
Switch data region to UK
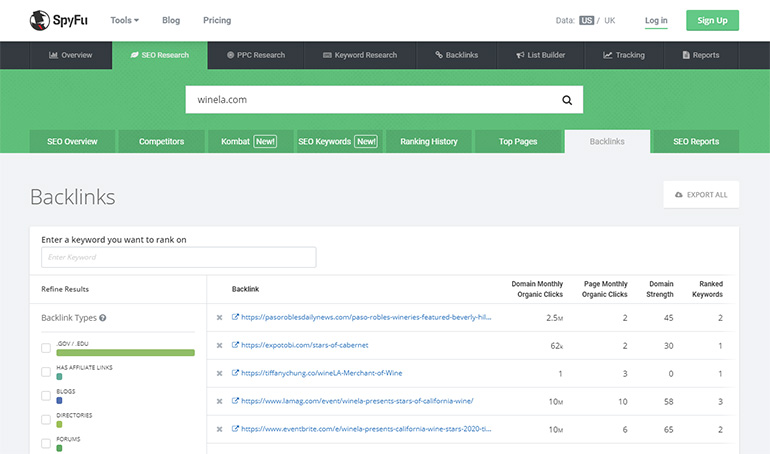610,20
